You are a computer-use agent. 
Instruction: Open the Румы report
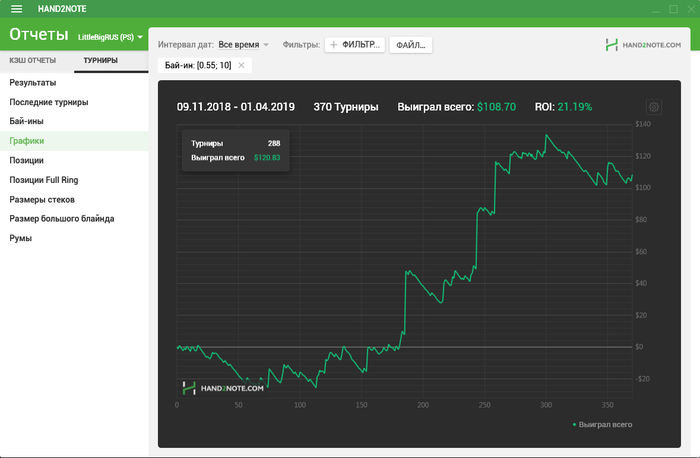click(x=74, y=238)
